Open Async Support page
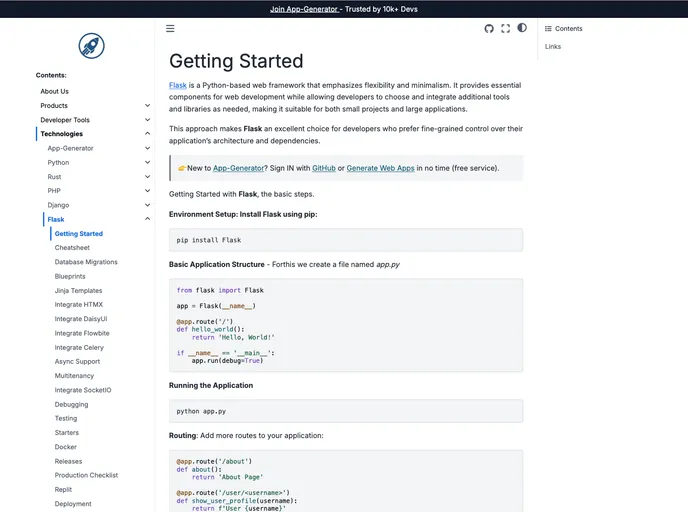 pos(77,362)
